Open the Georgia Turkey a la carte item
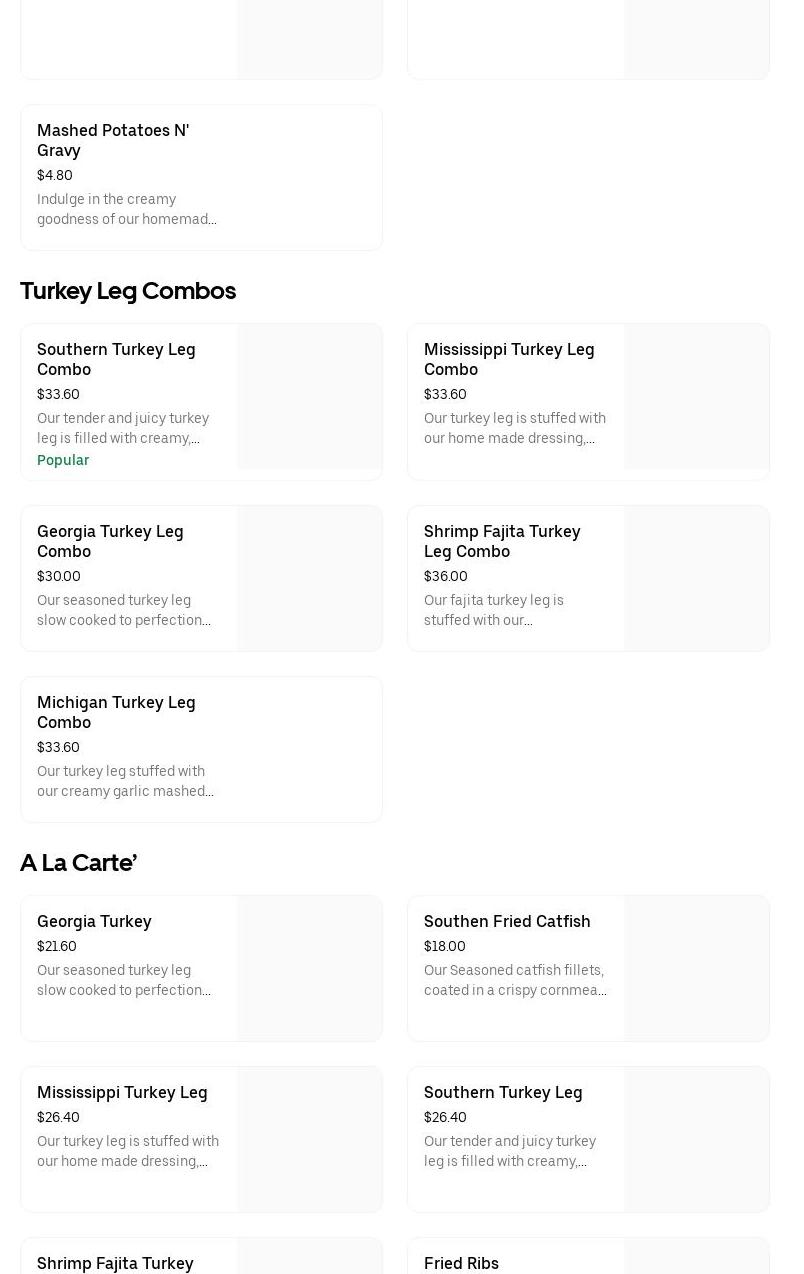 tap(94, 921)
